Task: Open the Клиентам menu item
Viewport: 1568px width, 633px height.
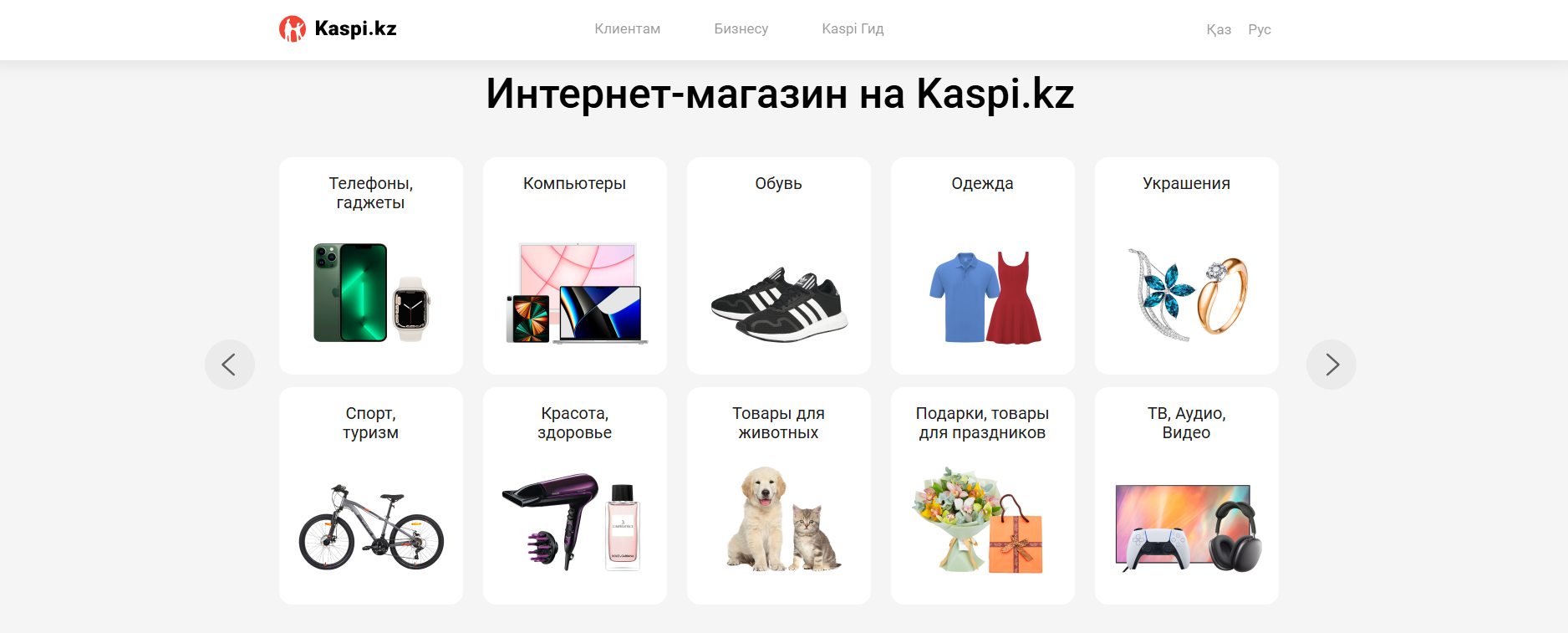Action: point(627,28)
